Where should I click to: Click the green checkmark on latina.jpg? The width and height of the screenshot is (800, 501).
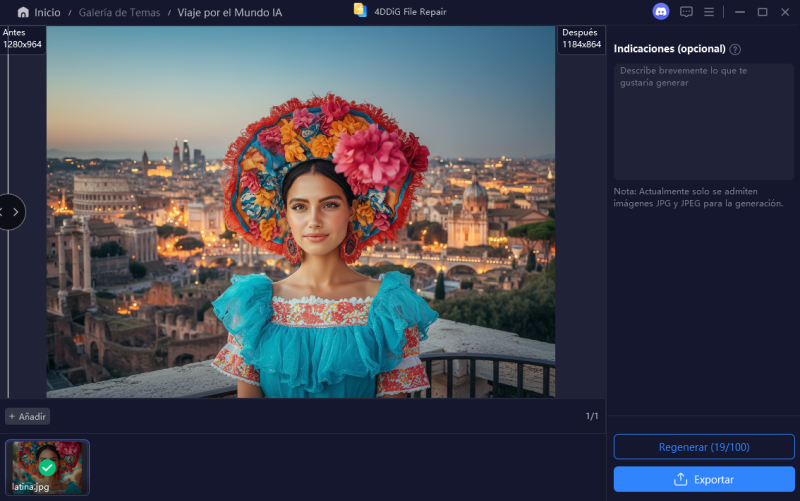point(47,467)
